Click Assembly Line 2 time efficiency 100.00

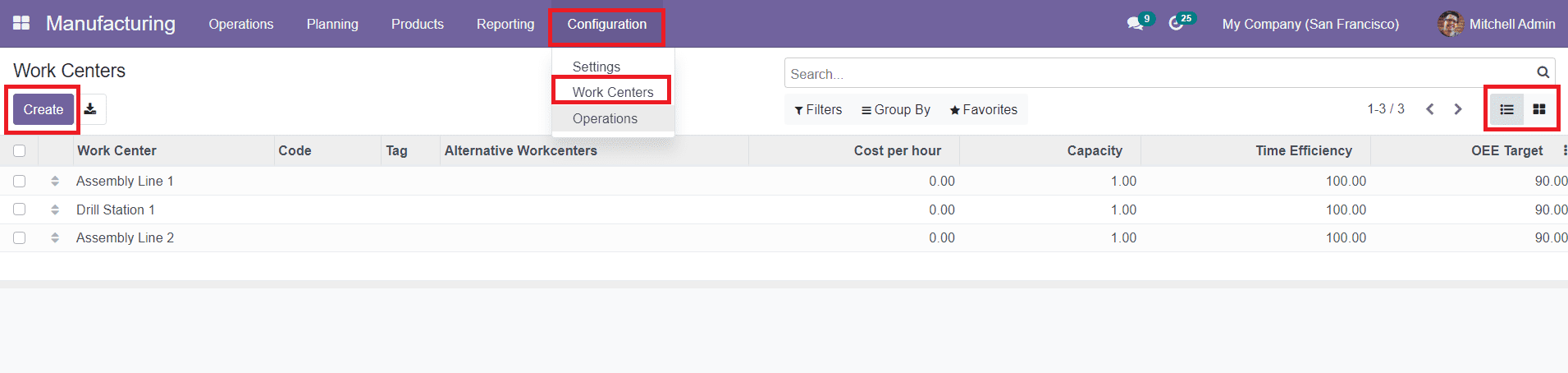1346,237
